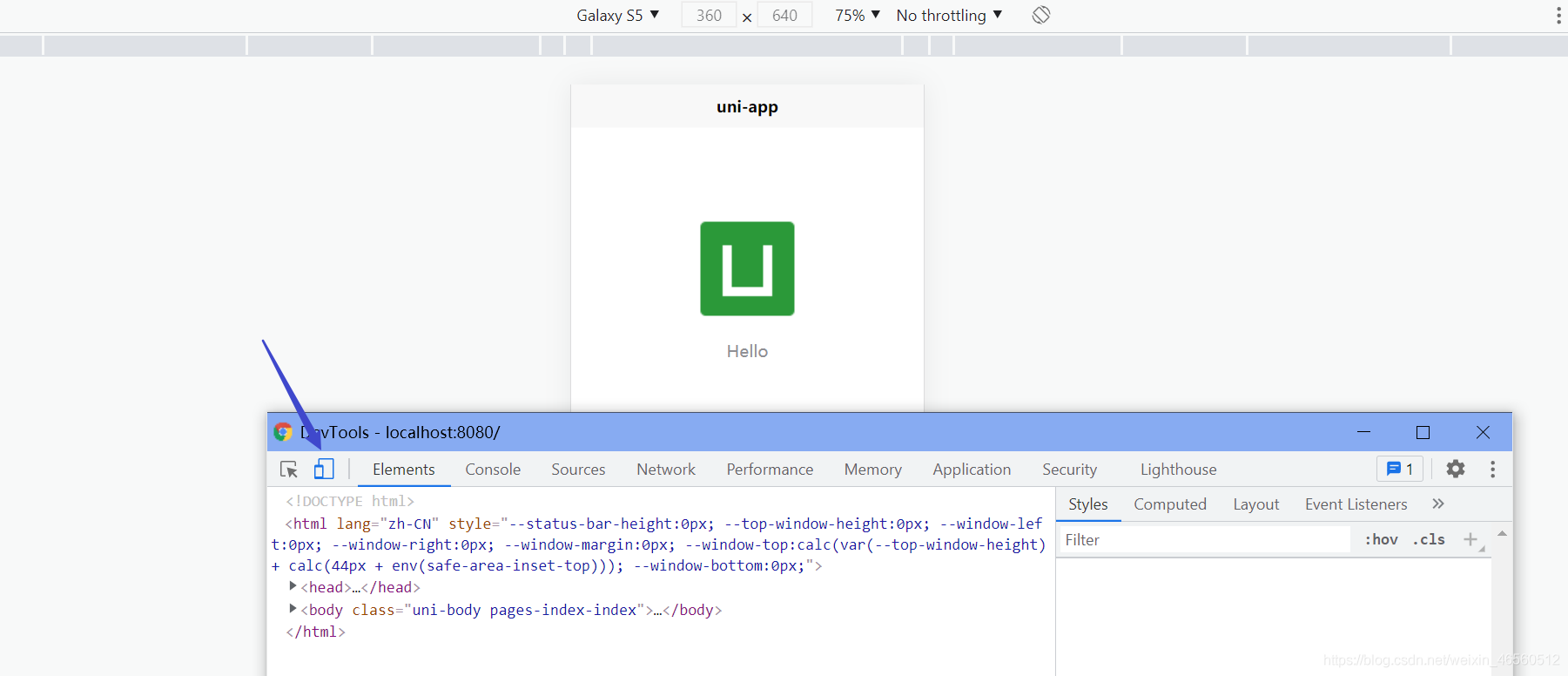Activate the inspect element picker icon
This screenshot has height=676, width=1568.
point(289,470)
